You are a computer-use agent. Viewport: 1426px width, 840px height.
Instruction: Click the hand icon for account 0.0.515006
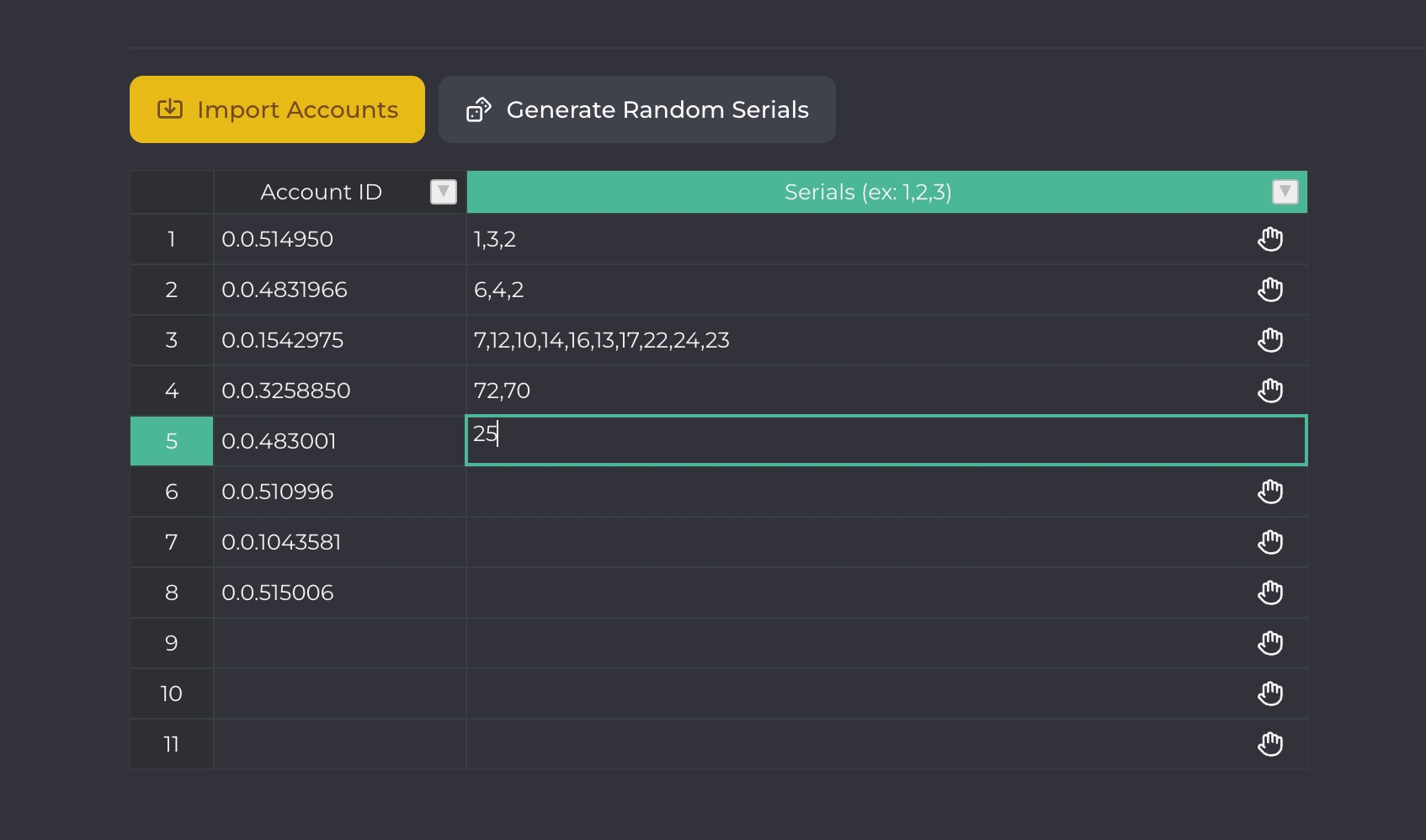(1269, 593)
